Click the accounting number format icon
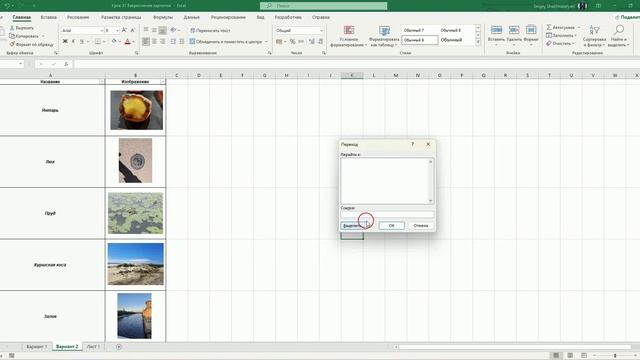This screenshot has width=640, height=360. [279, 41]
